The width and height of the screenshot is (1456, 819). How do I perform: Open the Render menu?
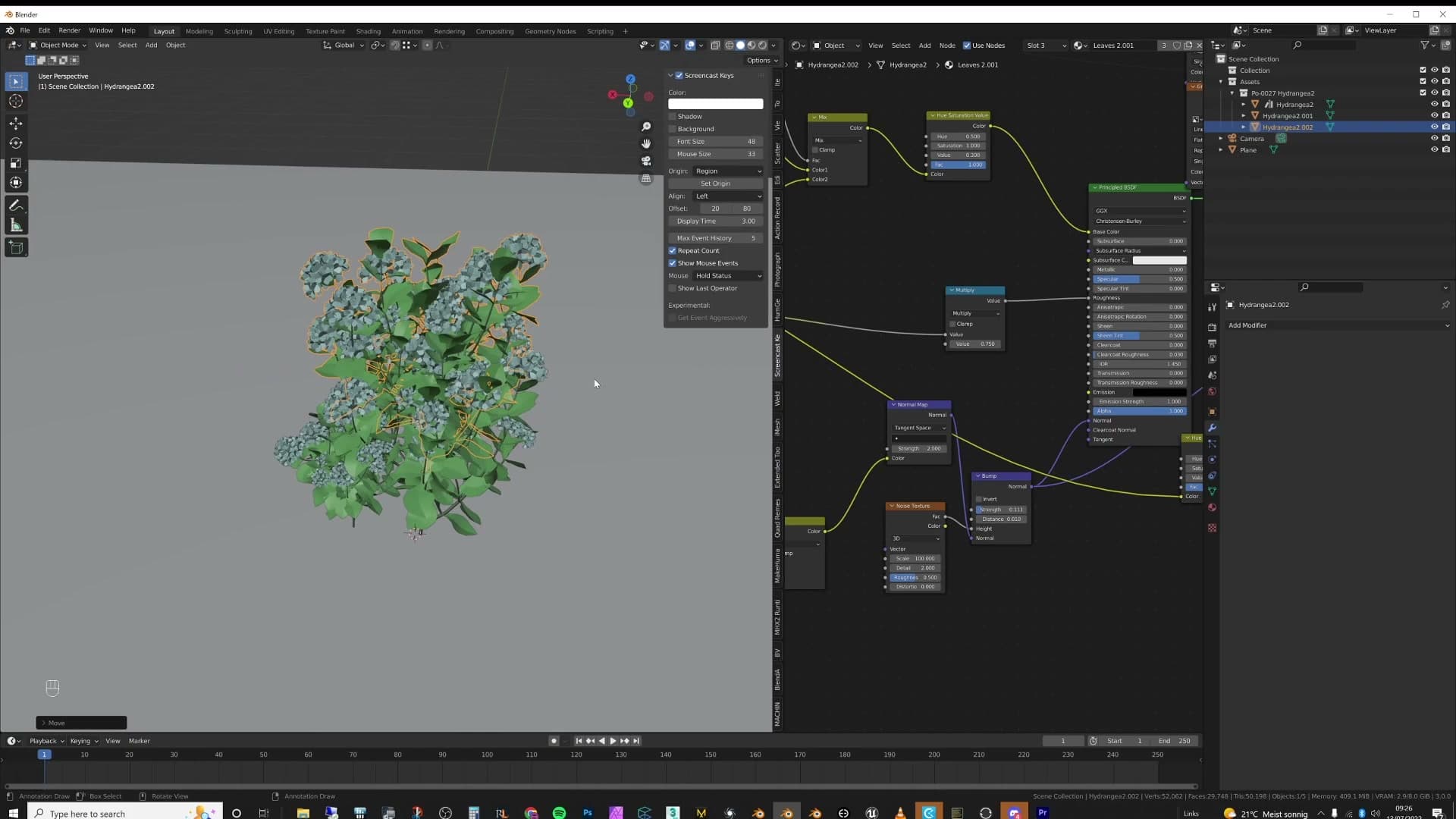pyautogui.click(x=69, y=30)
